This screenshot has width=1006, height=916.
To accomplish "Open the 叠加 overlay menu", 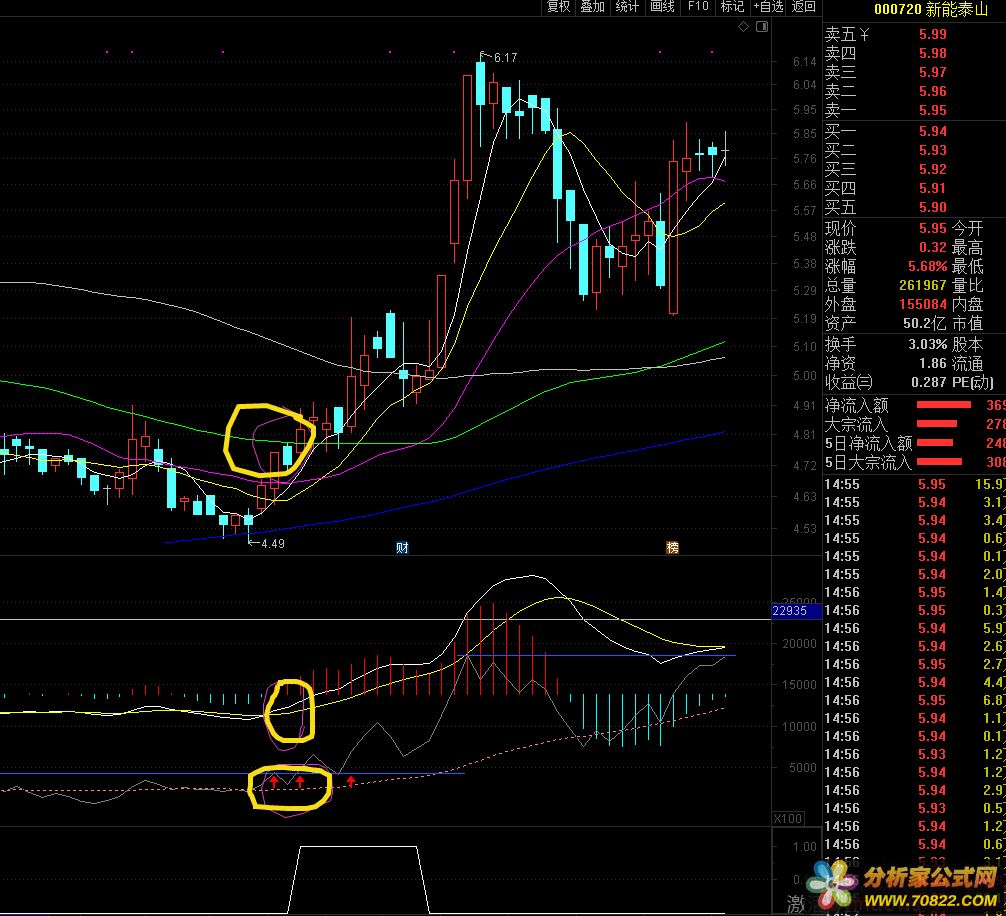I will point(593,7).
